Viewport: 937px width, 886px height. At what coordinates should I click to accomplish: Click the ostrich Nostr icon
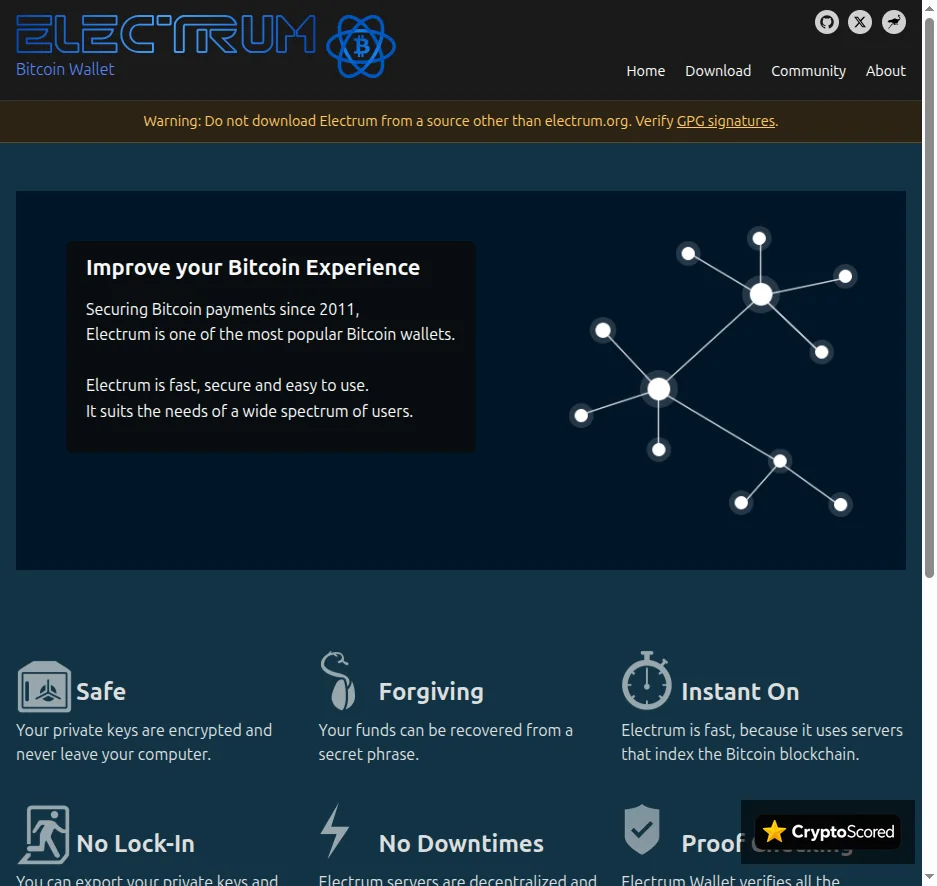pyautogui.click(x=893, y=23)
